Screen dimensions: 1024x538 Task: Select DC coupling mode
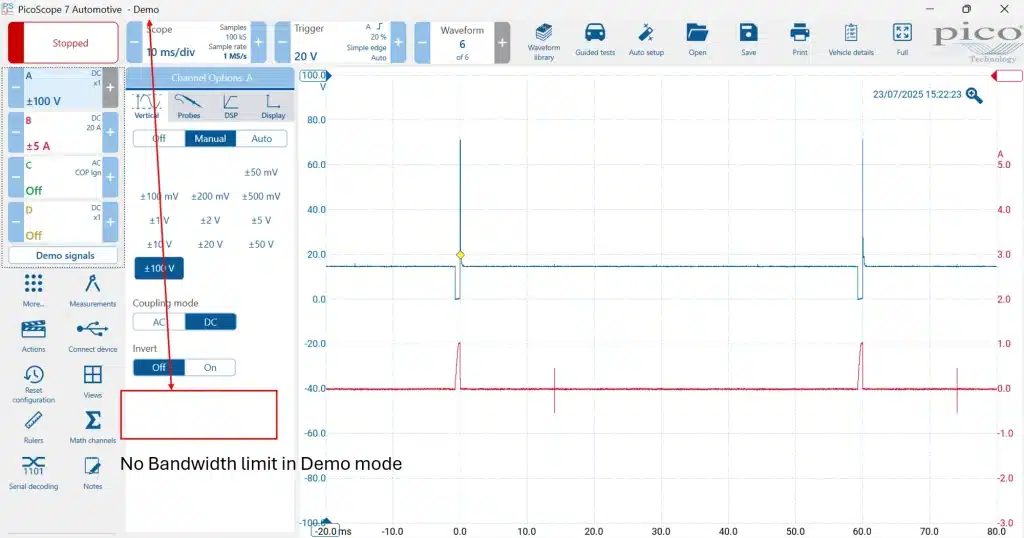[x=210, y=322]
